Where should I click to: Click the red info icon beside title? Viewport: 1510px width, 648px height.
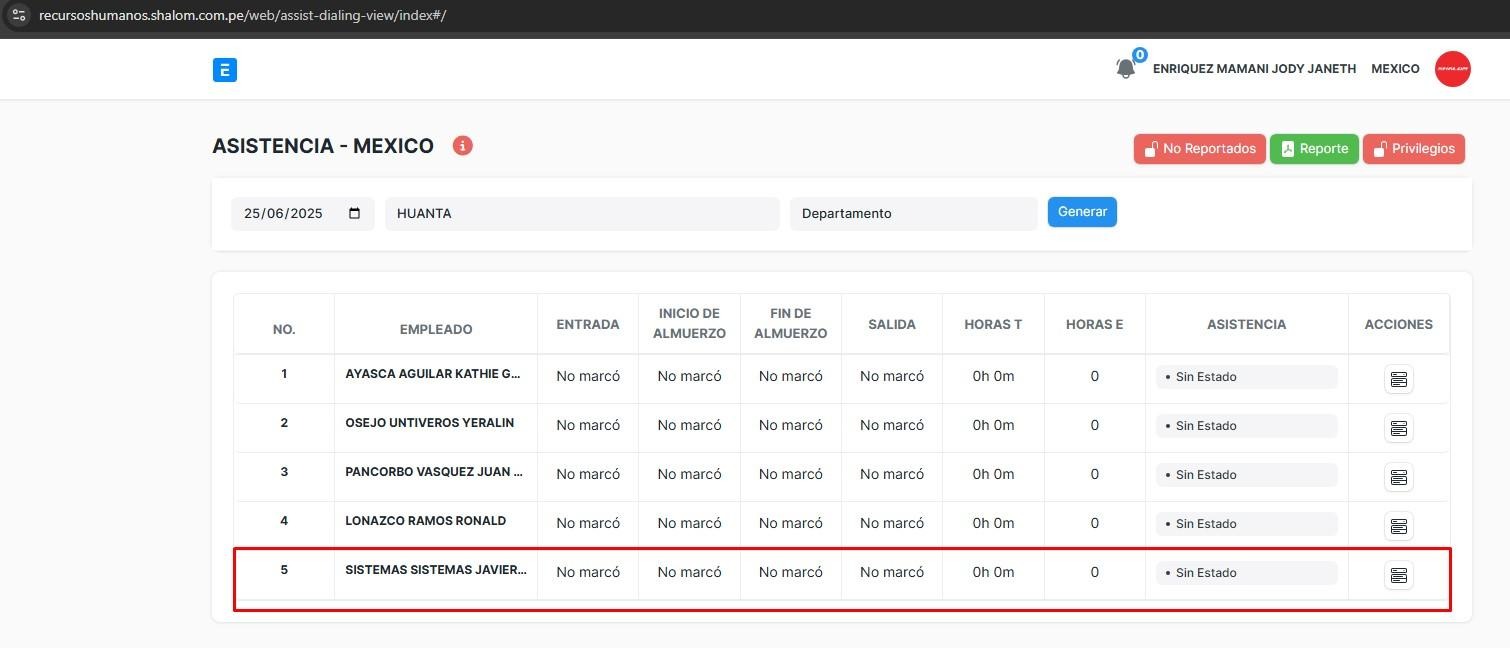462,146
